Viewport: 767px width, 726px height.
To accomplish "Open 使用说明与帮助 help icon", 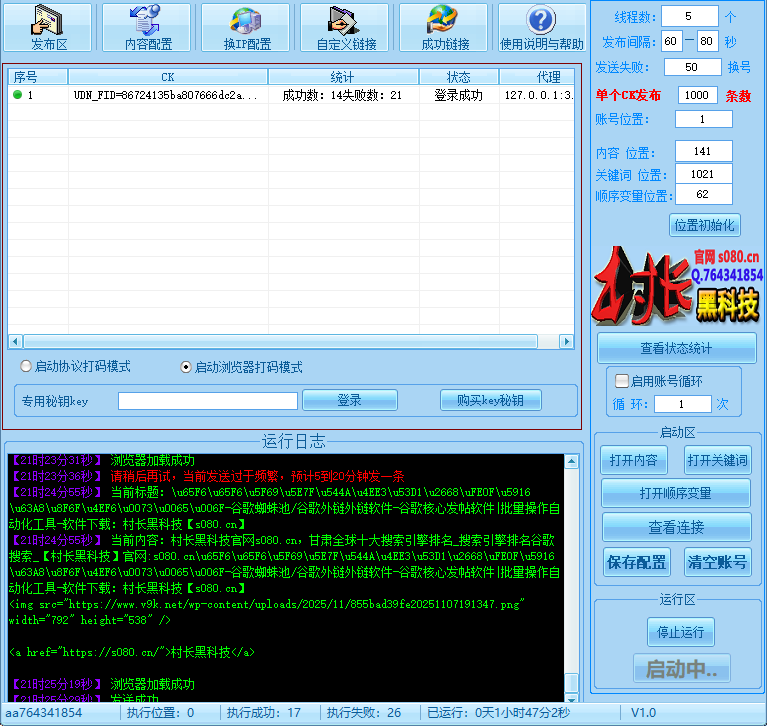I will tap(542, 27).
